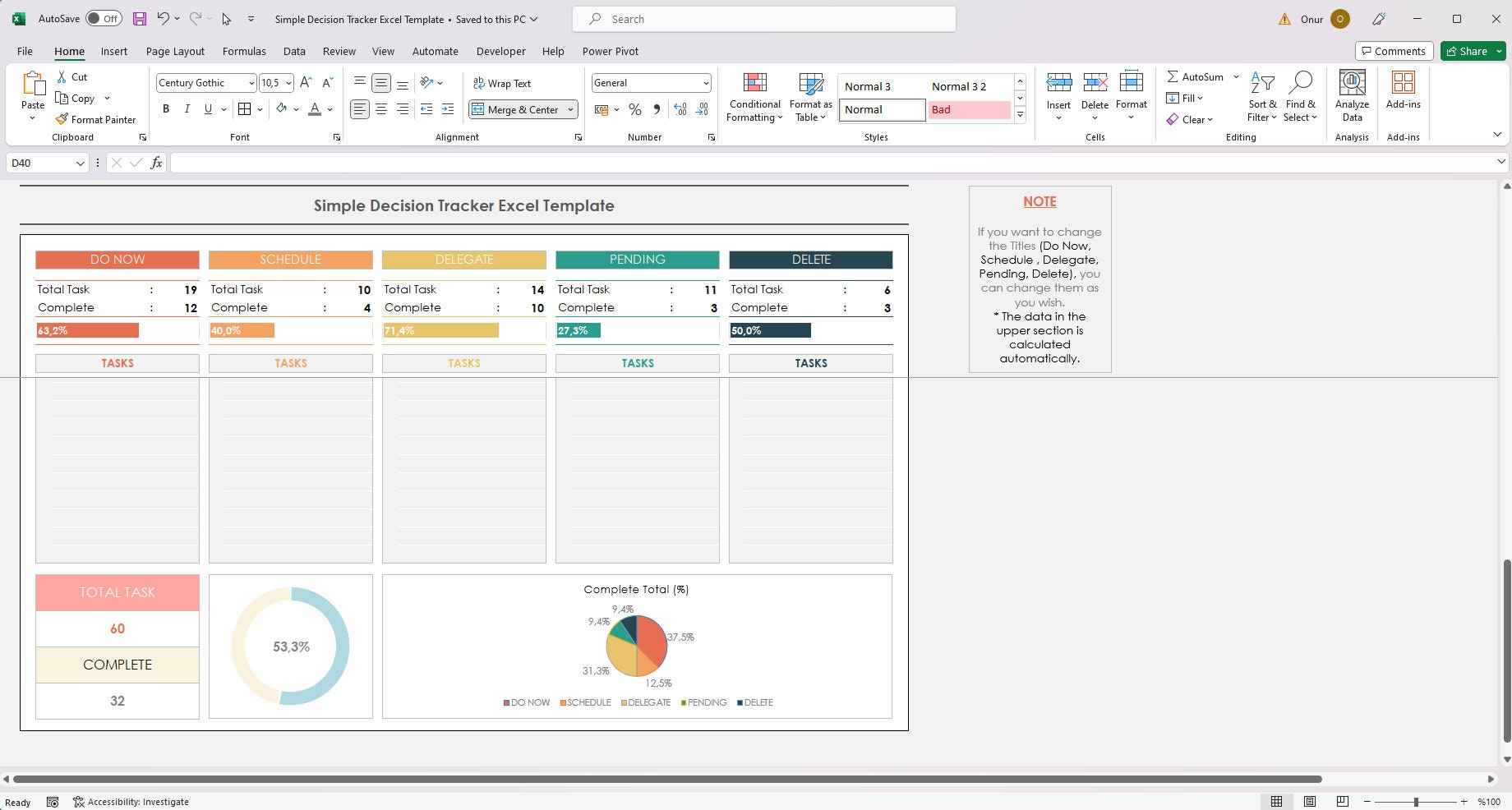Toggle AutoSave off switch
Screen dimensions: 1512x810
pos(102,18)
